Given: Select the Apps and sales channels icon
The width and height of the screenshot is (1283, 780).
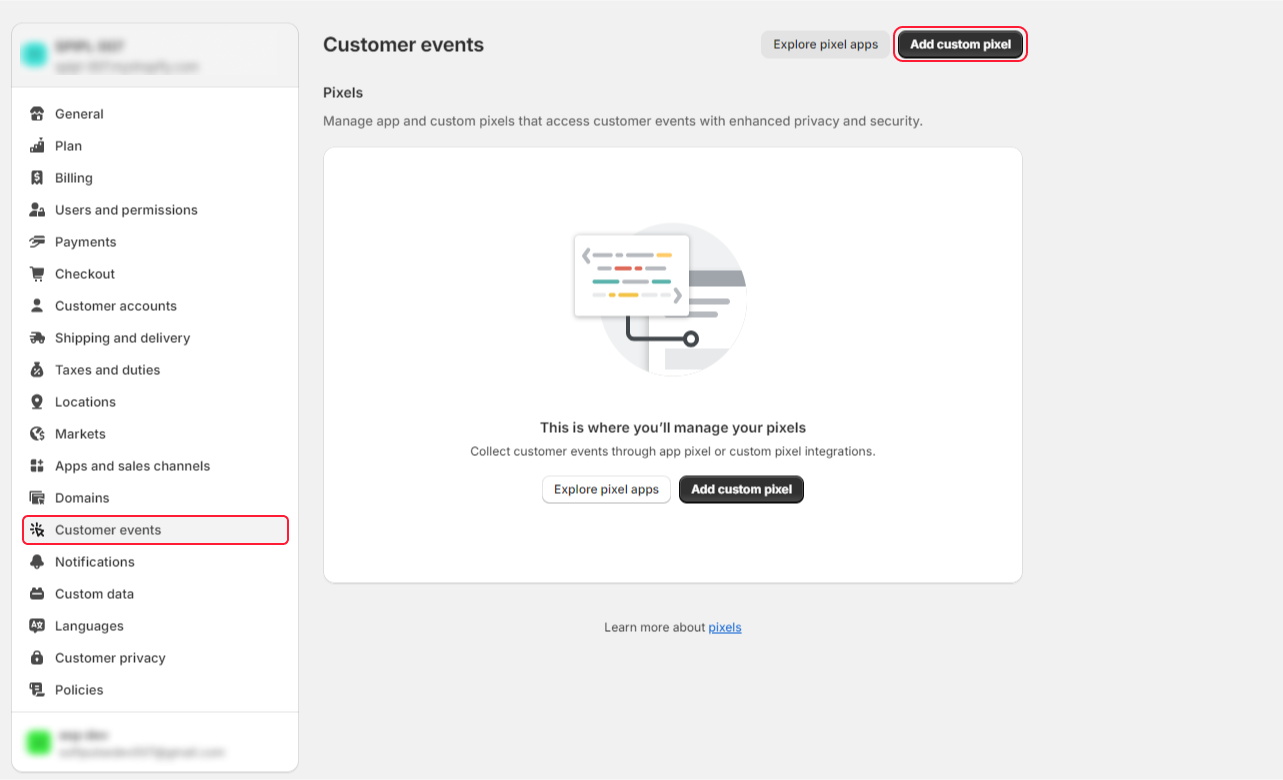Looking at the screenshot, I should (x=38, y=465).
